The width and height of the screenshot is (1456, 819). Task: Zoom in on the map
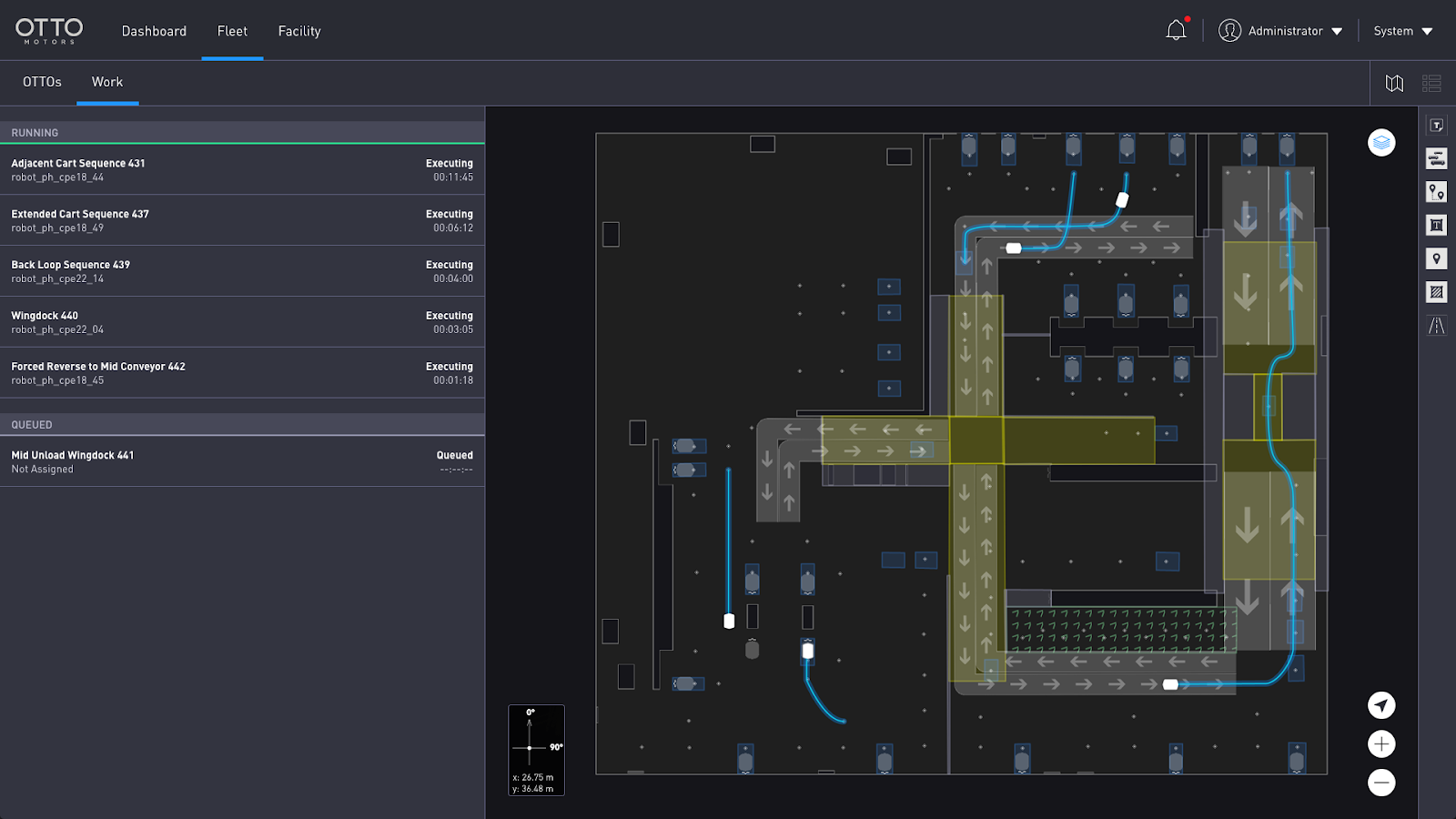(1381, 744)
